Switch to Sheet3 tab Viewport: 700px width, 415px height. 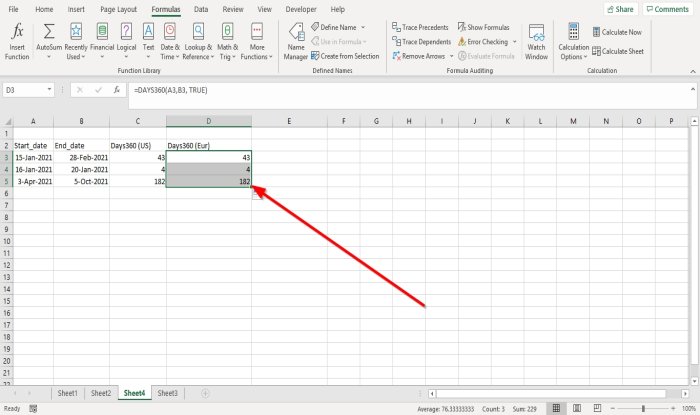(x=167, y=393)
